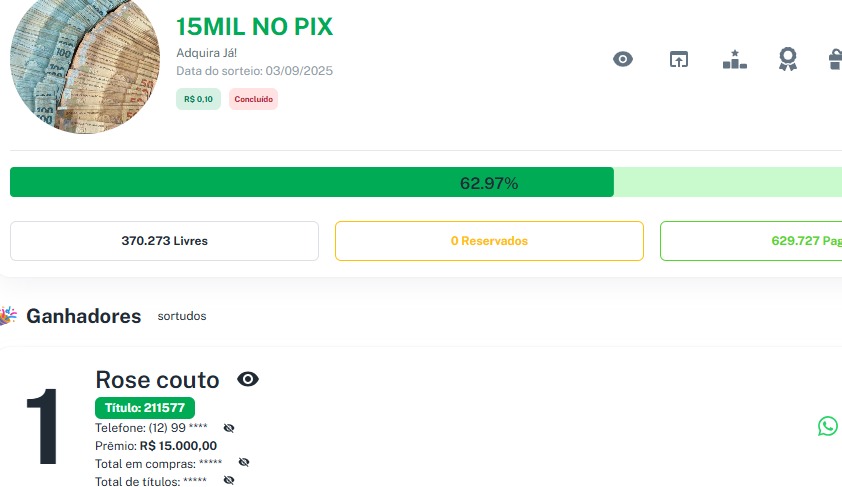Click the 15MIL NO PIX title

(x=254, y=27)
